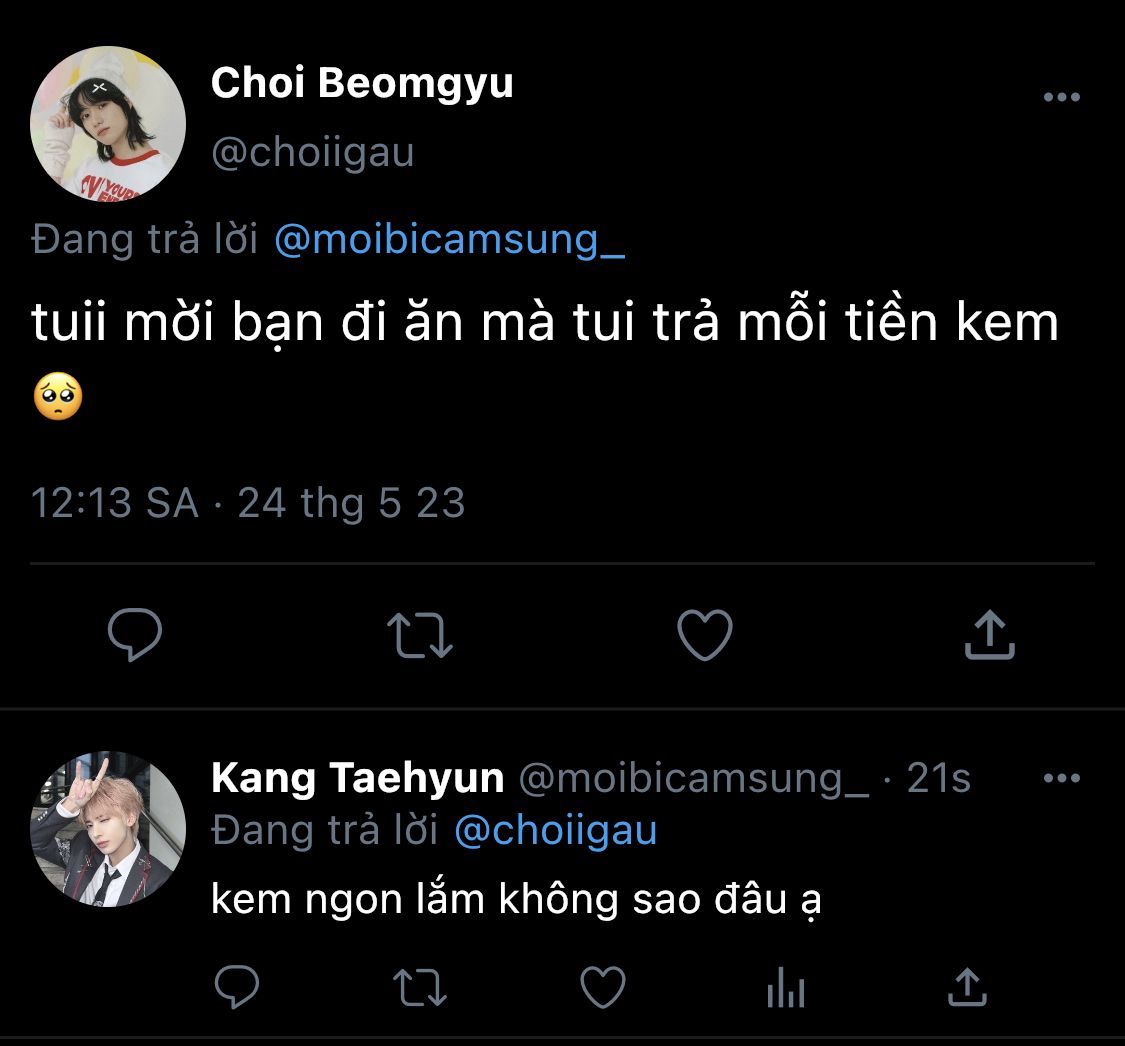Open Kang Taehyun's profile picture
Viewport: 1125px width, 1046px height.
108,829
